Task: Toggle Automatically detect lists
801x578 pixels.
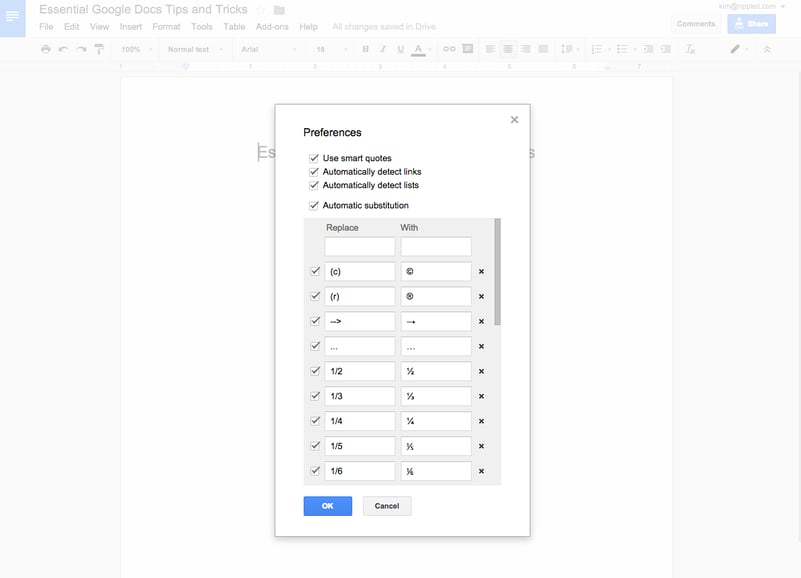Action: click(314, 185)
